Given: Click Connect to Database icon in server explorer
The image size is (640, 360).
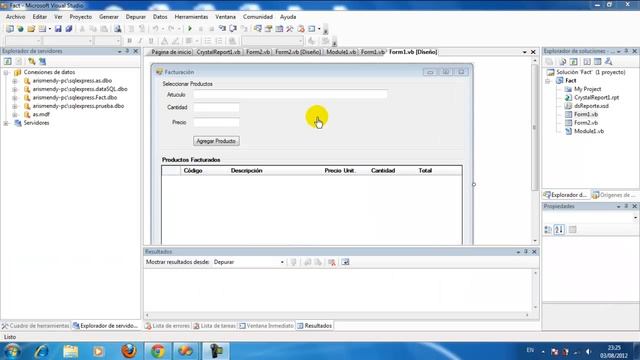Looking at the screenshot, I should 31,61.
